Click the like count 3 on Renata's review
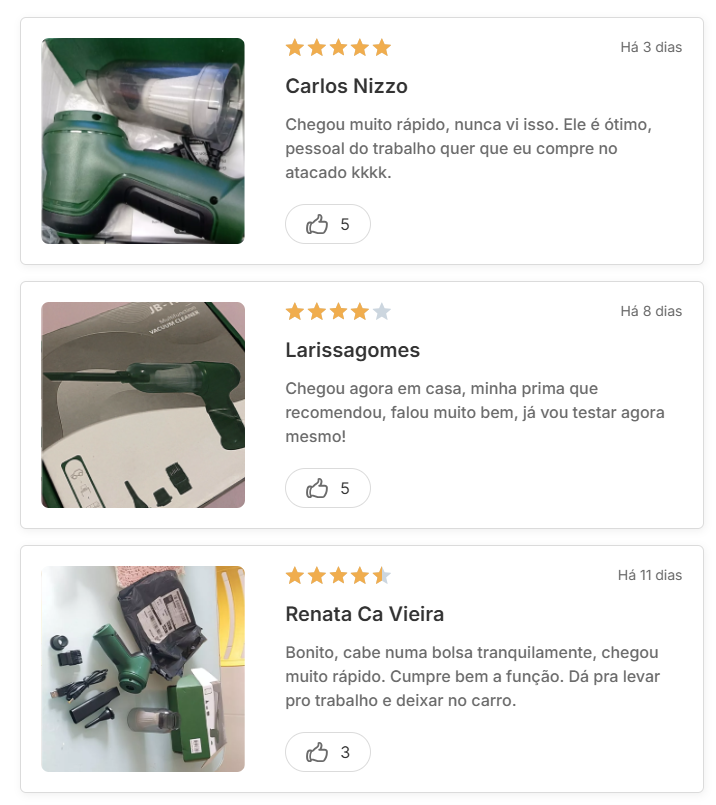 (345, 752)
